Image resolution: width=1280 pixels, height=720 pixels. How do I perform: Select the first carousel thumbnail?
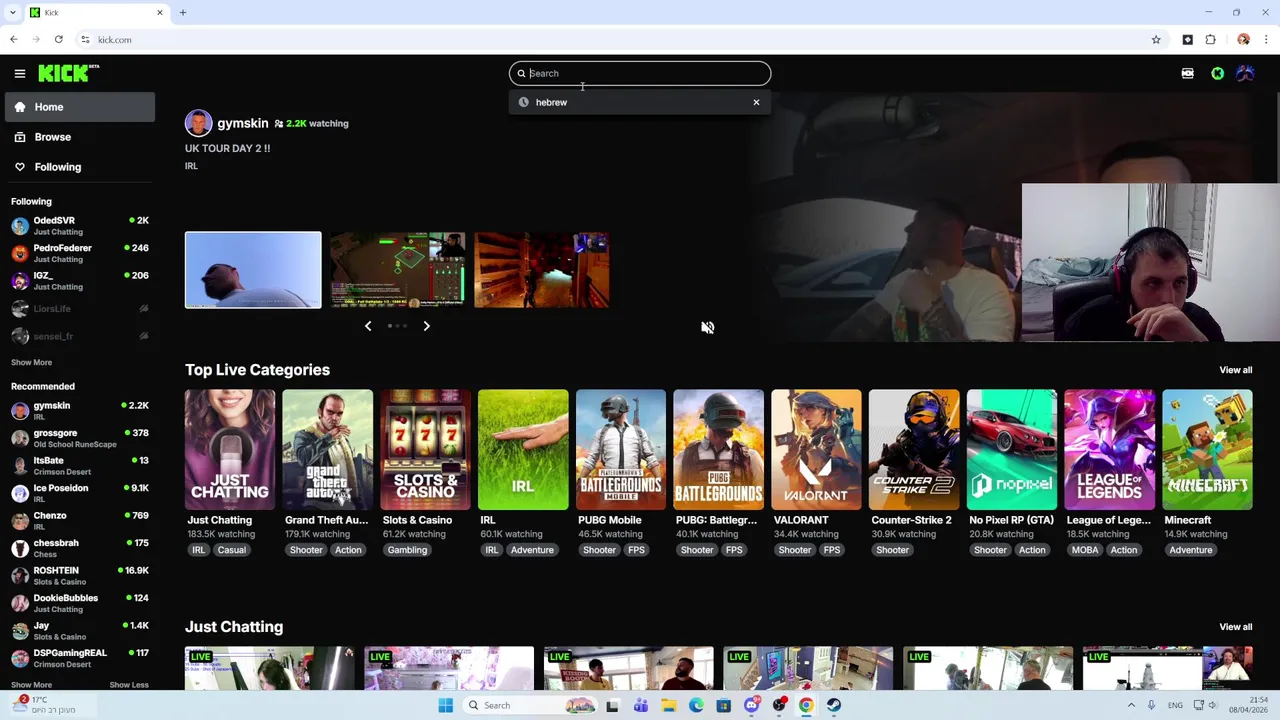(x=253, y=270)
